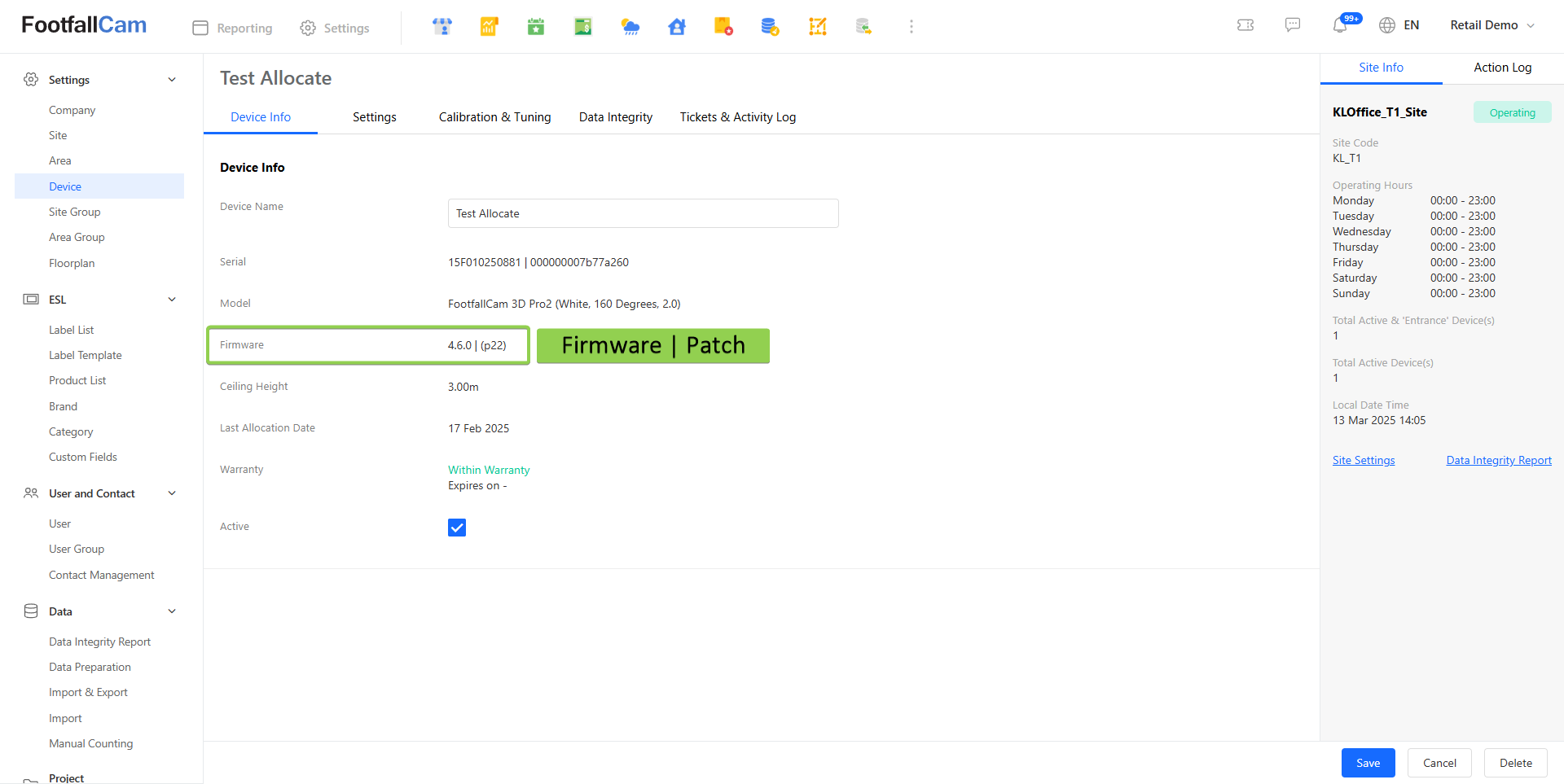Uncheck the Active checkbox
The image size is (1564, 784).
point(457,528)
